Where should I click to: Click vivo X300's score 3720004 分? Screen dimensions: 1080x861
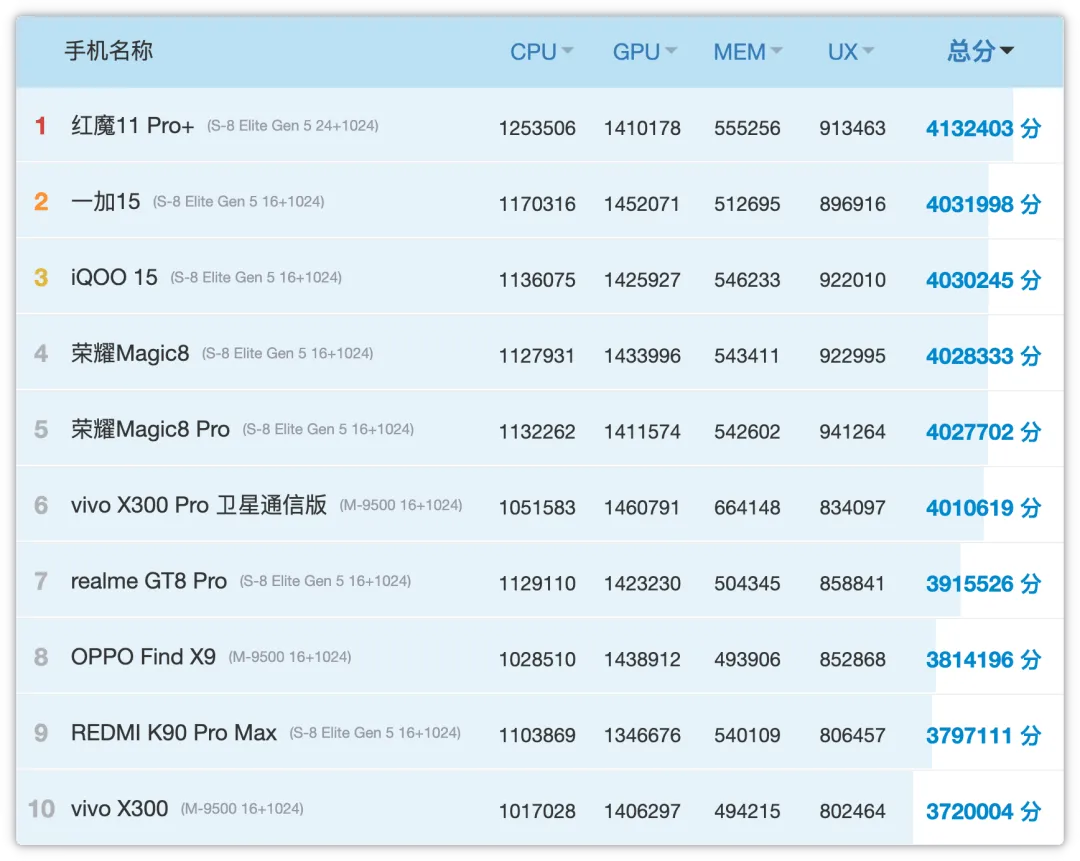pos(982,811)
